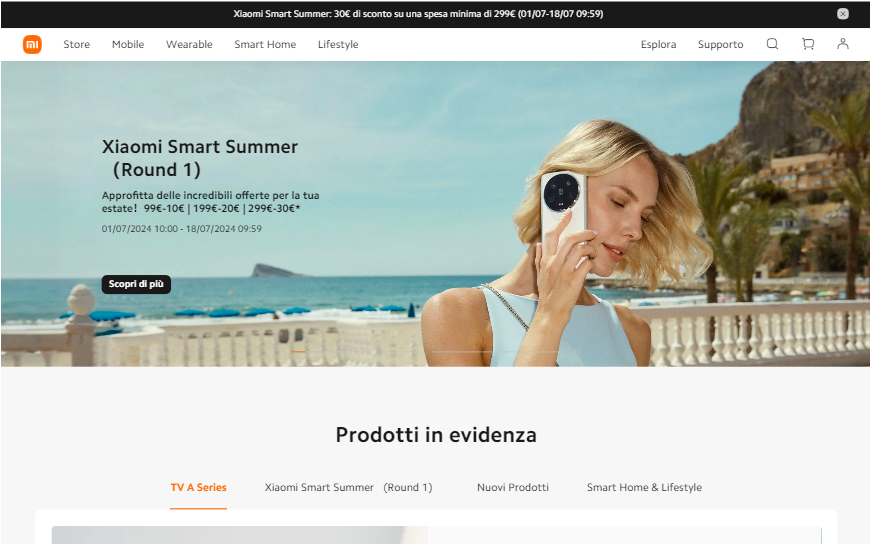Open the search magnifier icon
The width and height of the screenshot is (870, 544).
[772, 44]
